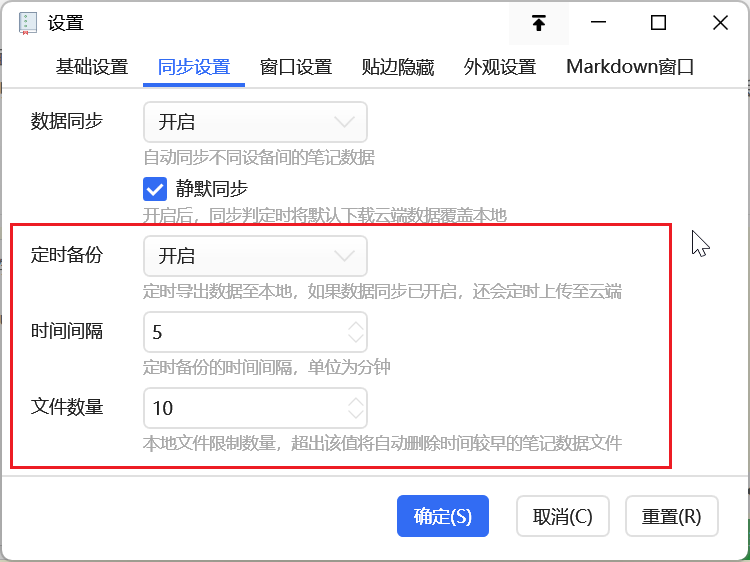Decrease the 时间间隔 value with down arrow
750x562 pixels.
(356, 338)
